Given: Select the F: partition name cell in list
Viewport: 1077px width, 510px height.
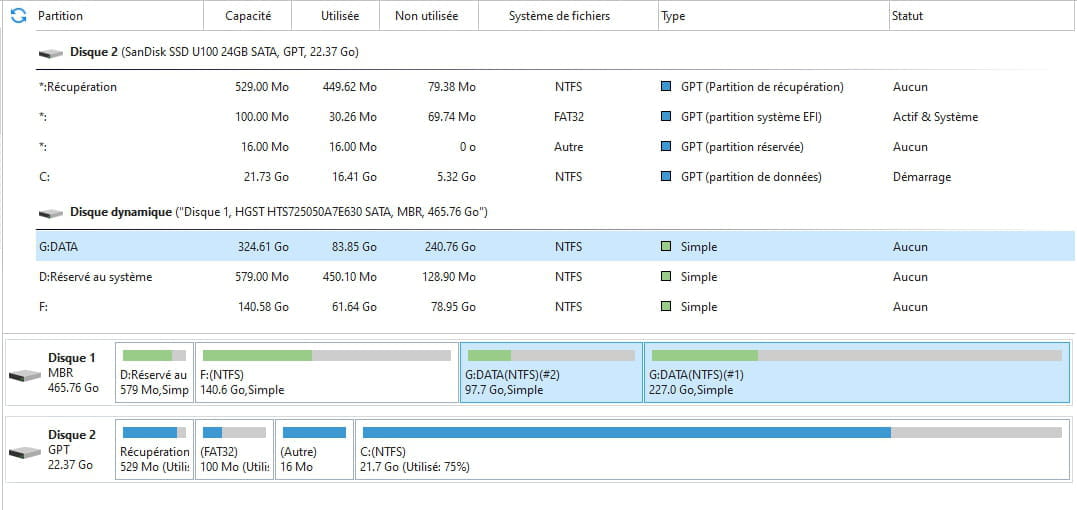Looking at the screenshot, I should (43, 307).
